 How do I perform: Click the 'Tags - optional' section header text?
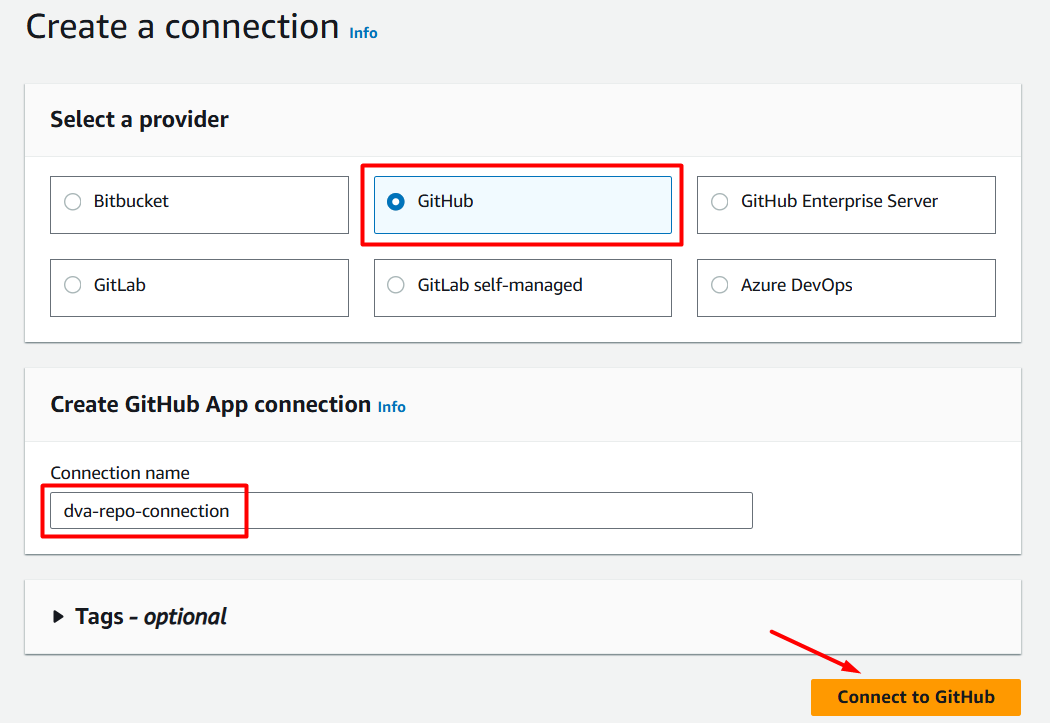(151, 617)
